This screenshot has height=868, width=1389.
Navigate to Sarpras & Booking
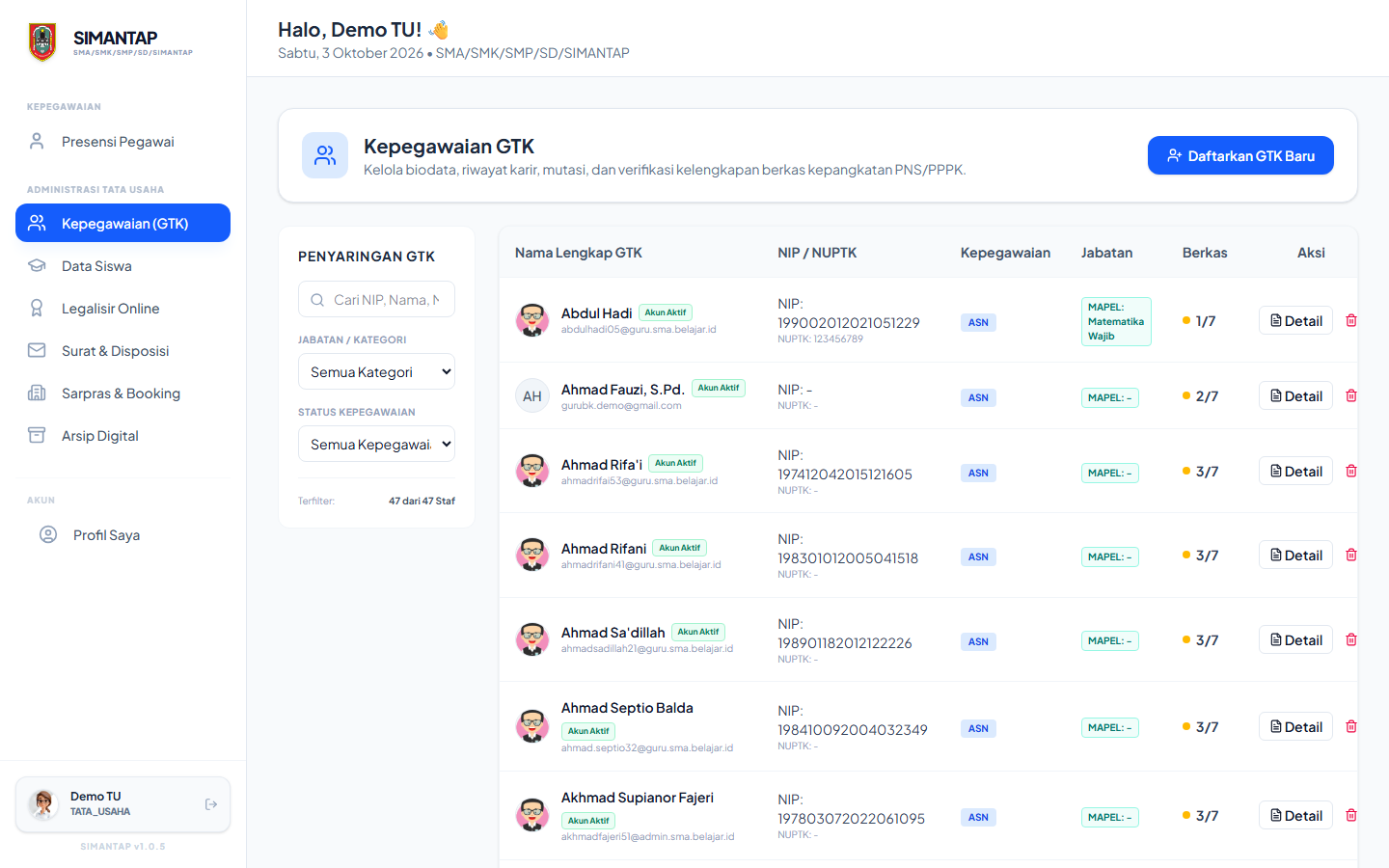(123, 393)
